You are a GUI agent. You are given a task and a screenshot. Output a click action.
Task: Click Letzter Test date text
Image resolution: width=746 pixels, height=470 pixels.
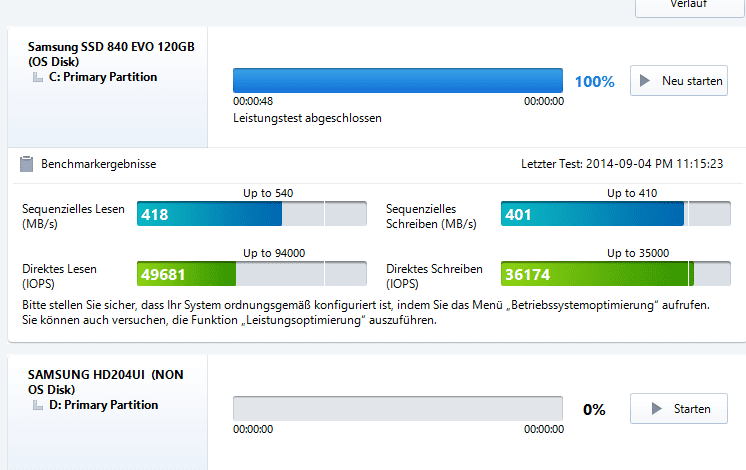(x=622, y=164)
